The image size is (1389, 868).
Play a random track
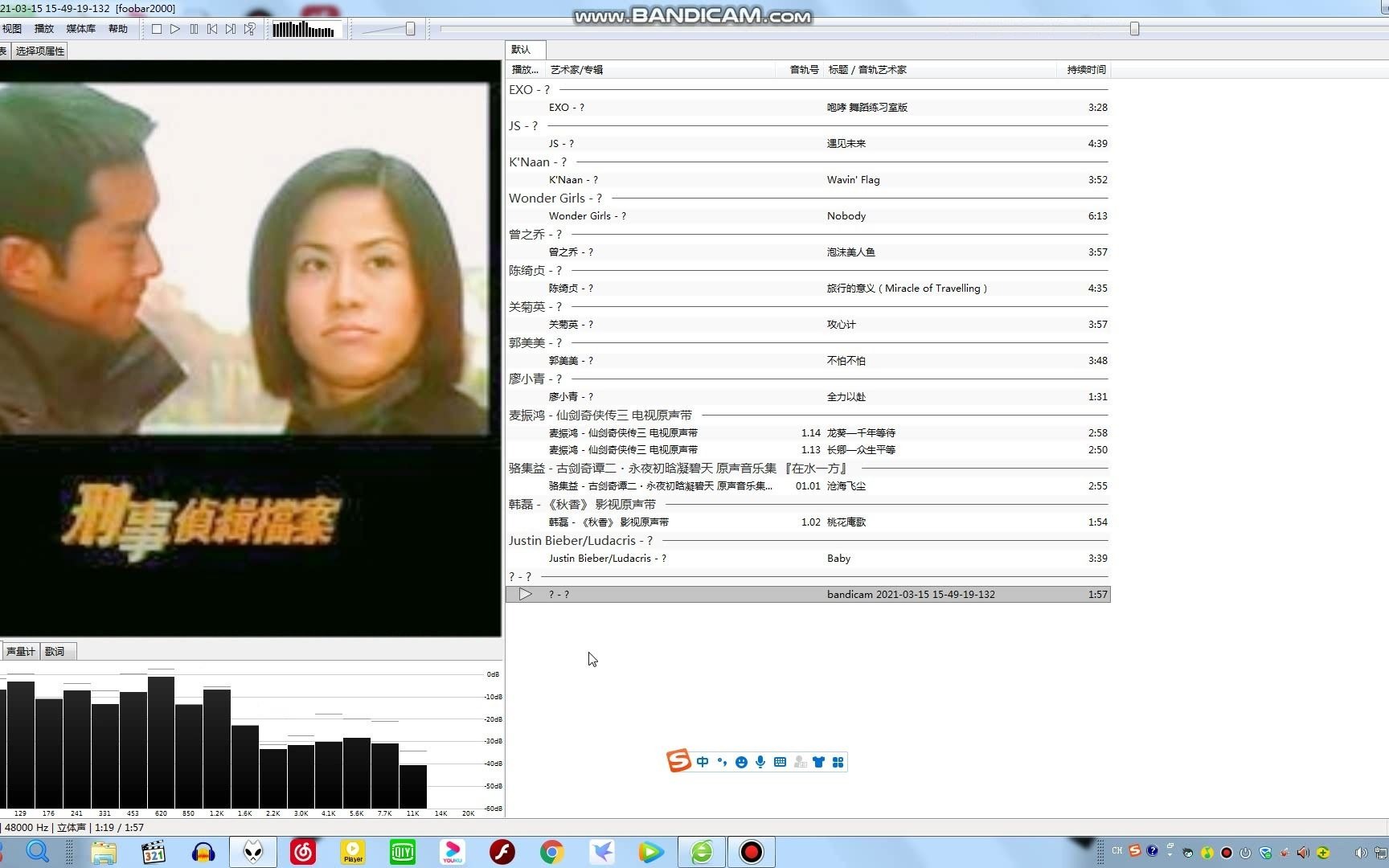pyautogui.click(x=250, y=29)
